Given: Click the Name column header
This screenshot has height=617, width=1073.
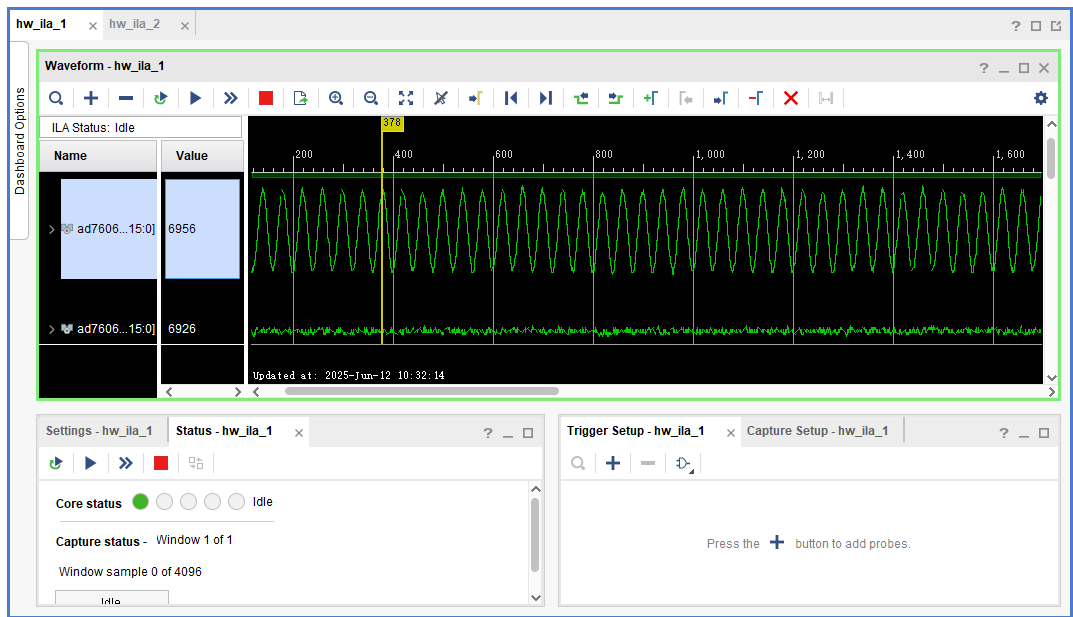Looking at the screenshot, I should 98,156.
